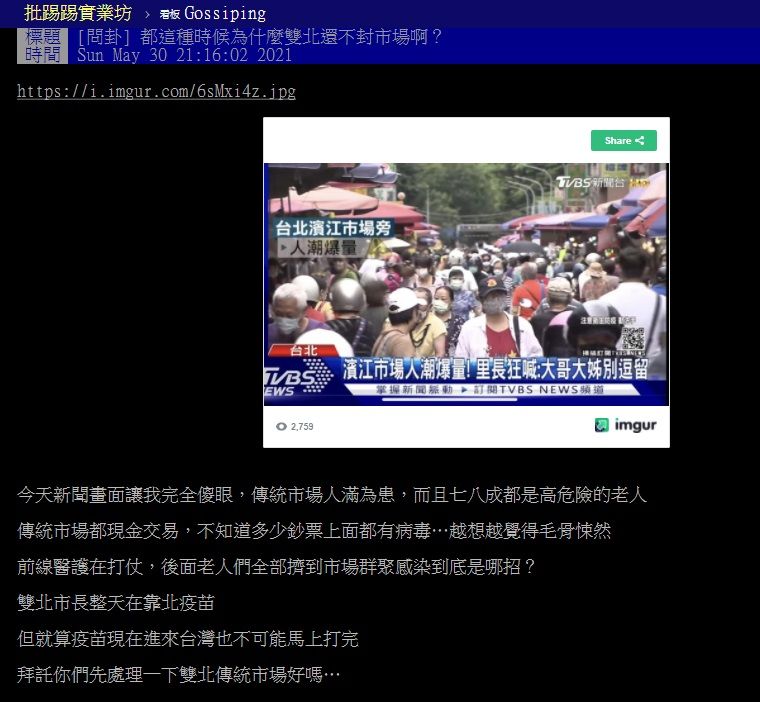The height and width of the screenshot is (702, 760).
Task: Open the 看板 Gossiping board link
Action: [x=213, y=14]
